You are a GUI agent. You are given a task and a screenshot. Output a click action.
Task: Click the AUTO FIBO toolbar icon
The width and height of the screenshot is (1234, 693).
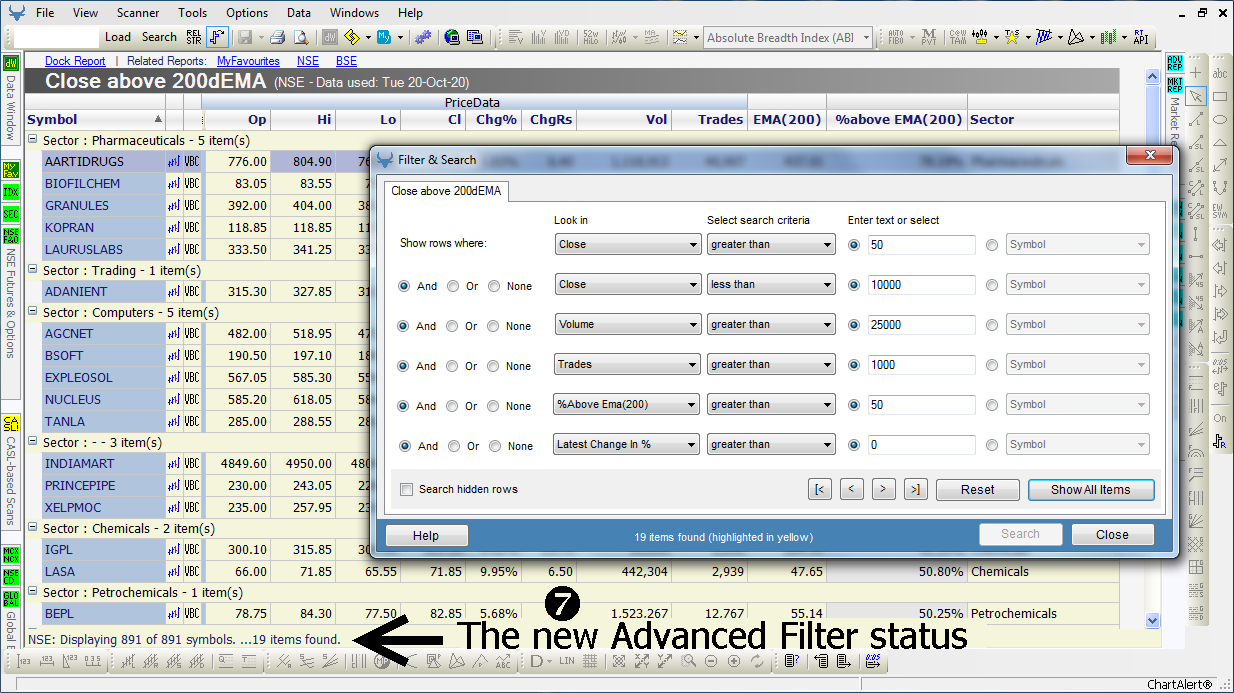896,37
